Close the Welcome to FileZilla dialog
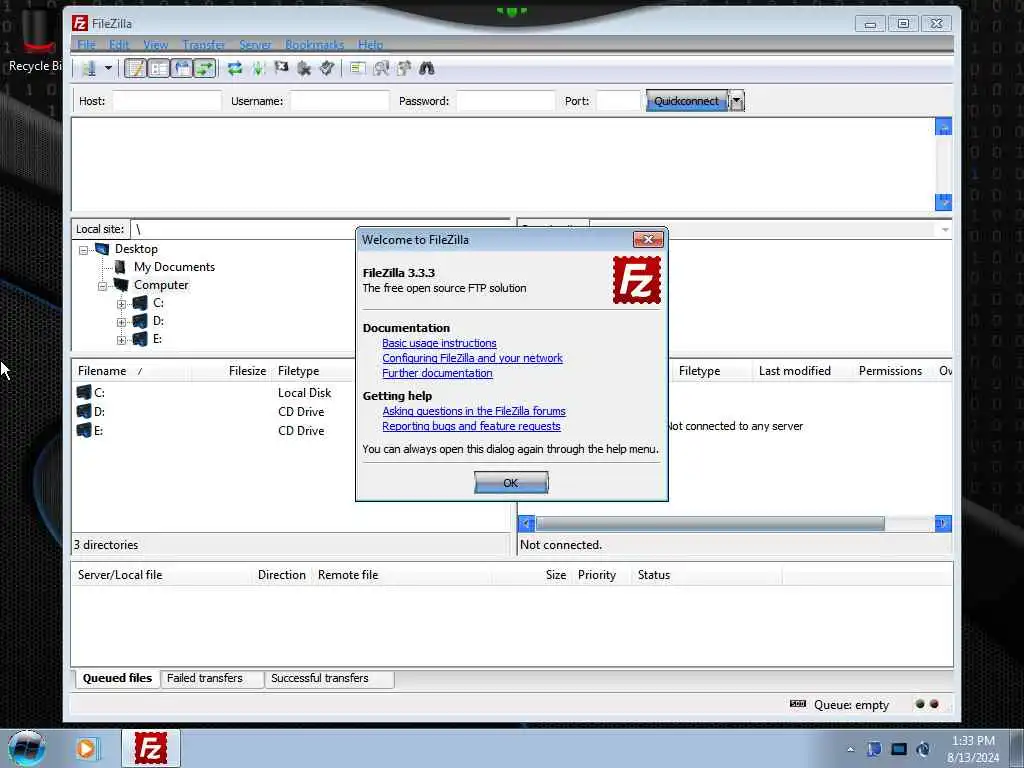 (648, 240)
